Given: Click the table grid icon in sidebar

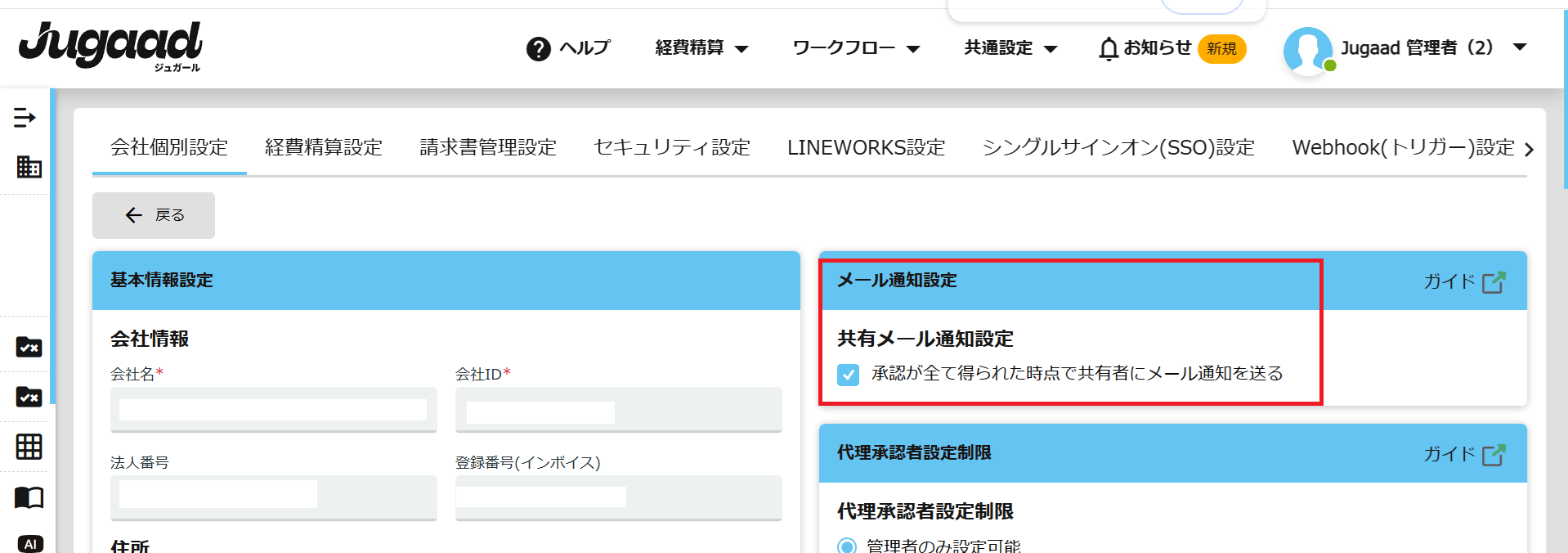Looking at the screenshot, I should click(x=29, y=447).
